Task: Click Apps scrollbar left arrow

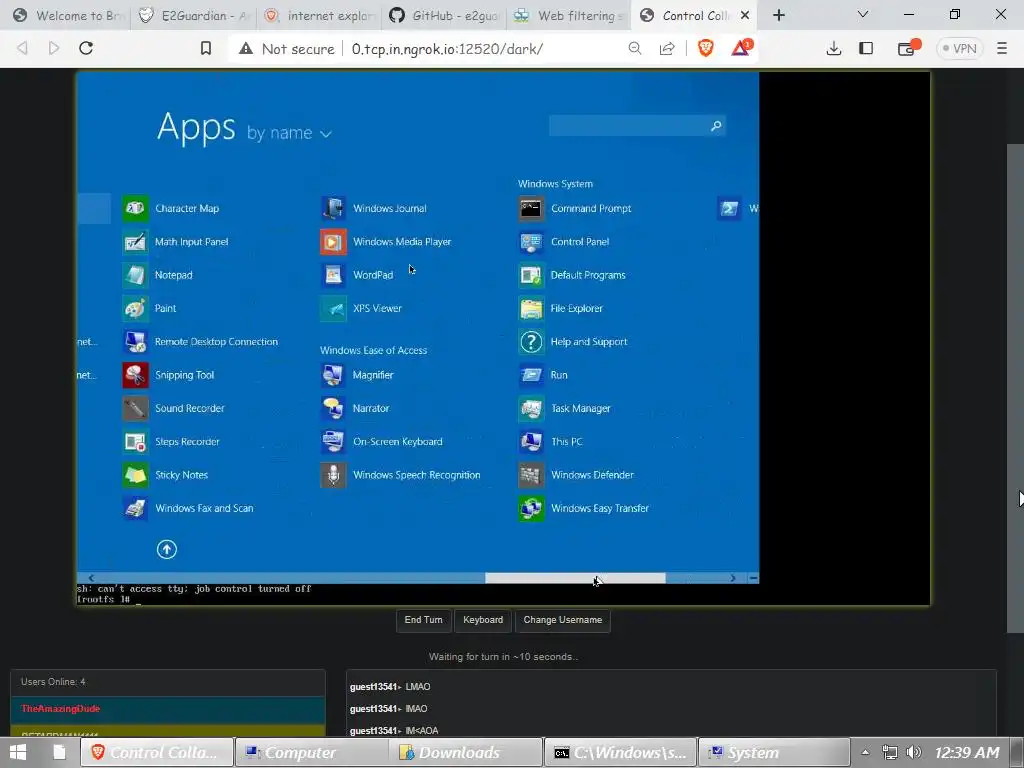Action: tap(91, 578)
